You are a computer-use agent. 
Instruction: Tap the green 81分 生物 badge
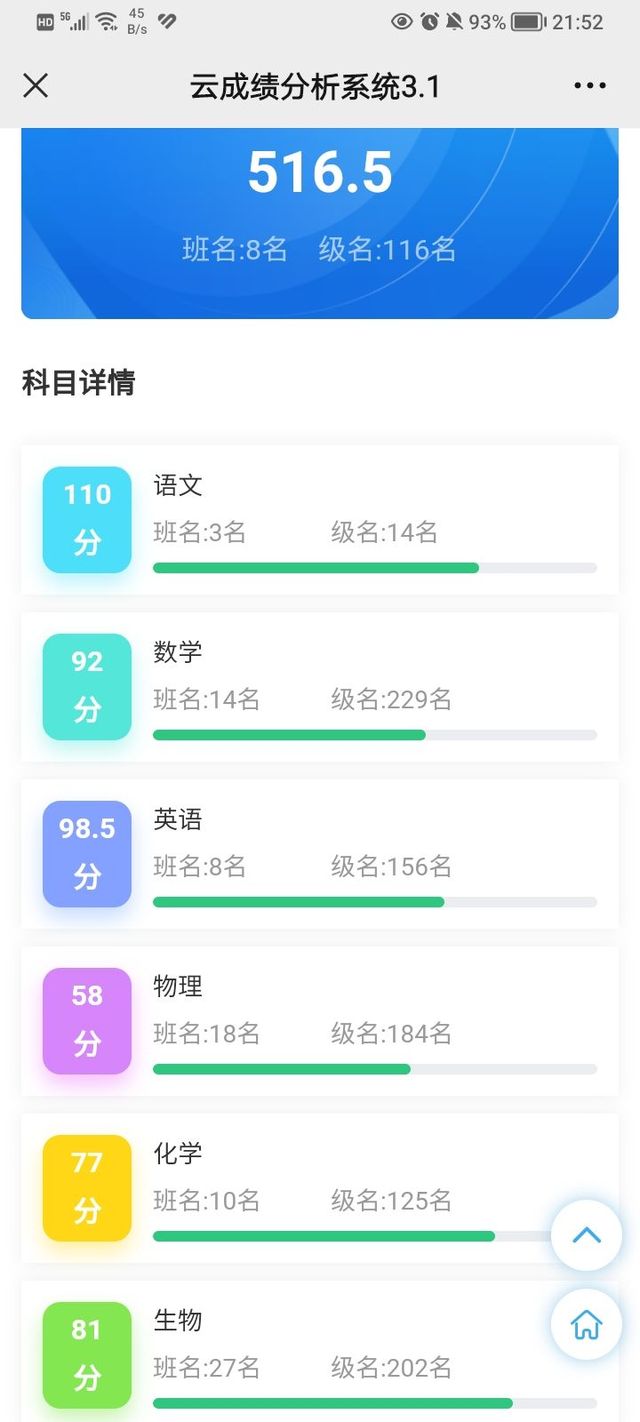[x=87, y=1354]
